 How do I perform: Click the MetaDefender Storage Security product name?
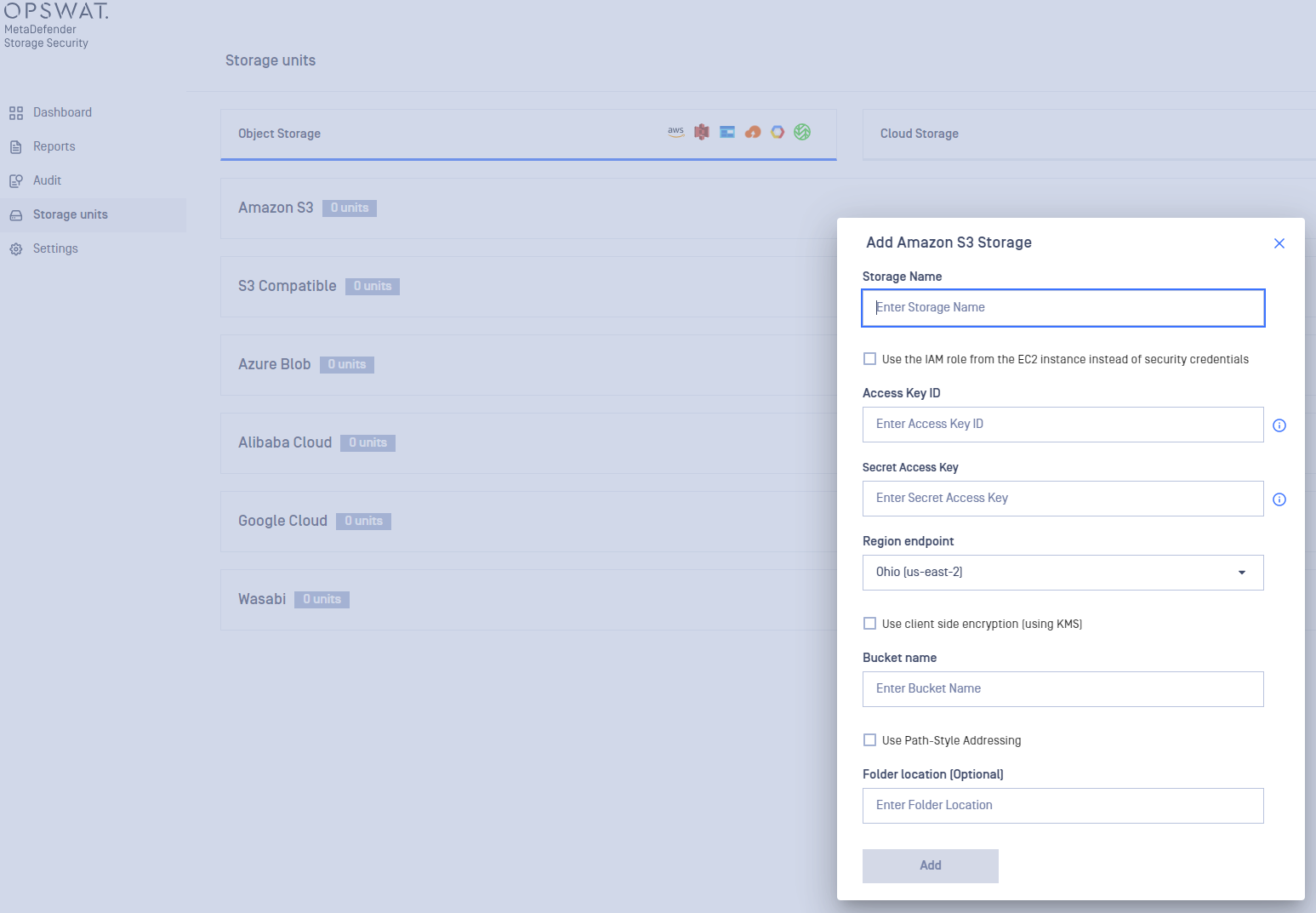(46, 37)
